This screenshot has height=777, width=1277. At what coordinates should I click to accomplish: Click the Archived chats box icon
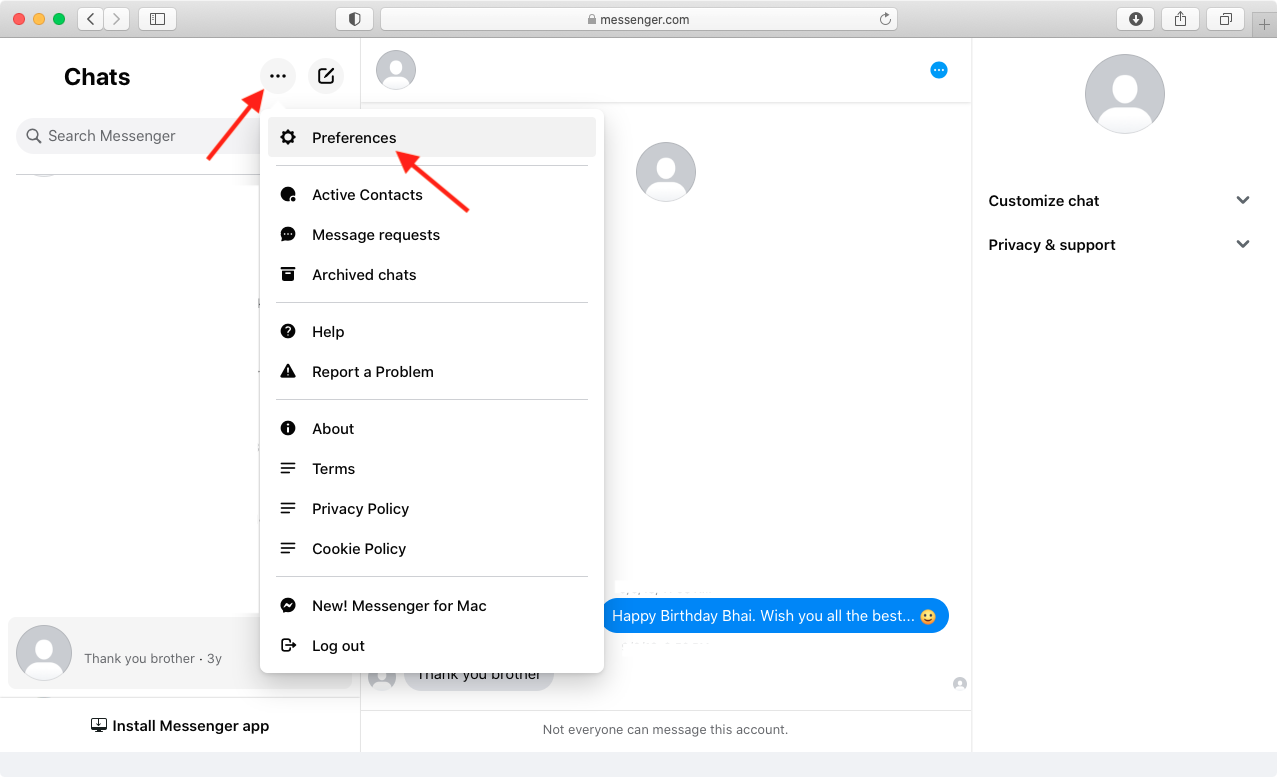pyautogui.click(x=288, y=274)
